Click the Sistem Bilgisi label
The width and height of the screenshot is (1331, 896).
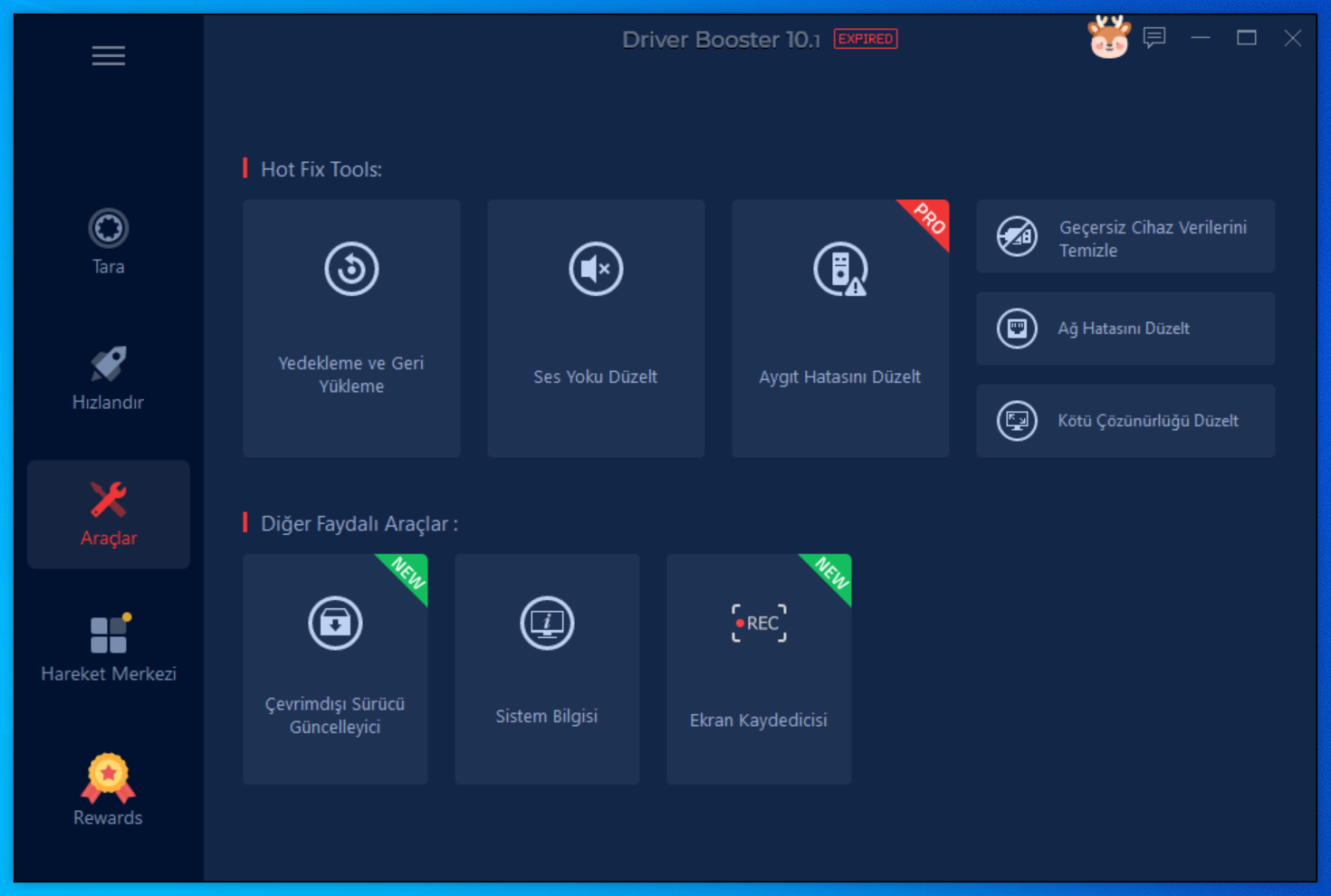(547, 716)
